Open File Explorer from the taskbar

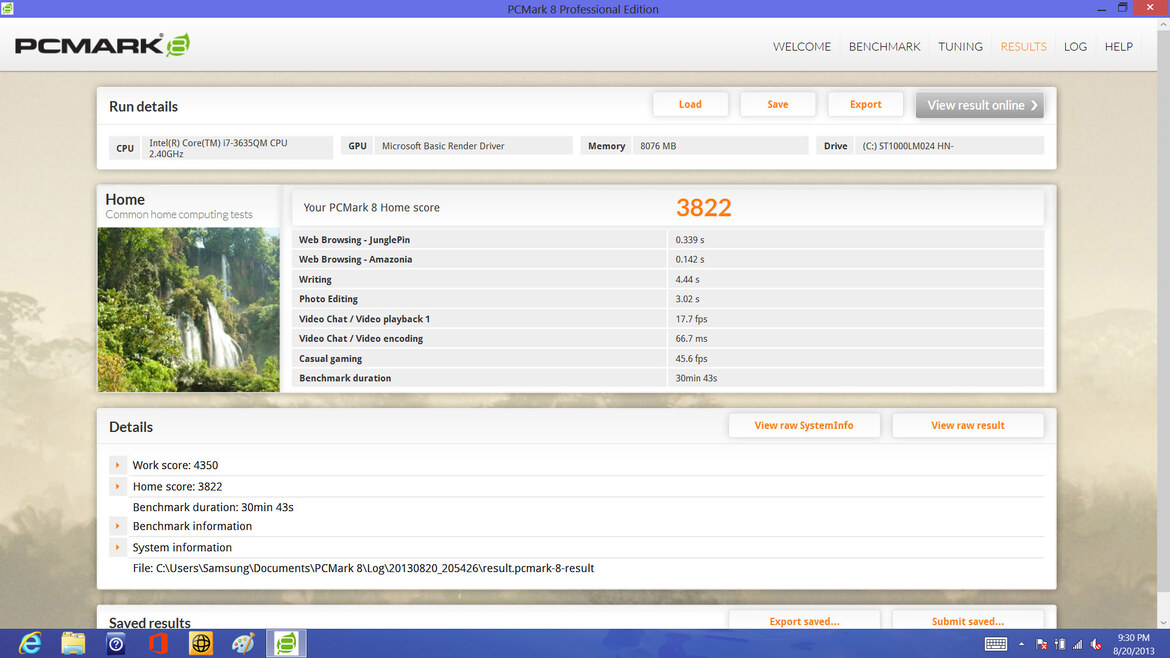[x=73, y=643]
